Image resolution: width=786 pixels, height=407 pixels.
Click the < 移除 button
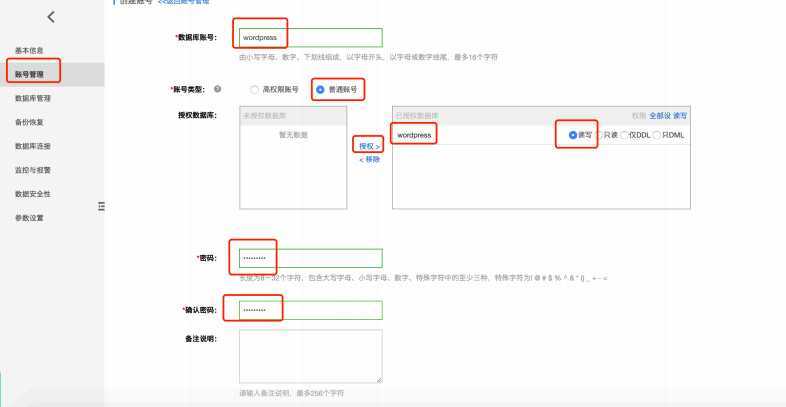pyautogui.click(x=369, y=159)
